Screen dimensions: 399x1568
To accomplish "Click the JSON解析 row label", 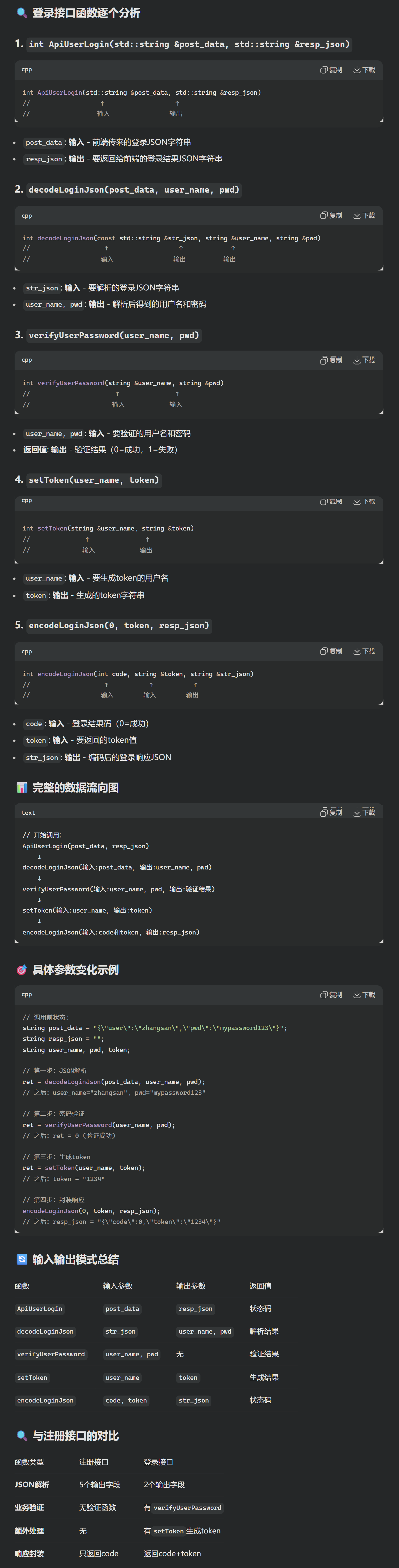I will coord(32,1485).
